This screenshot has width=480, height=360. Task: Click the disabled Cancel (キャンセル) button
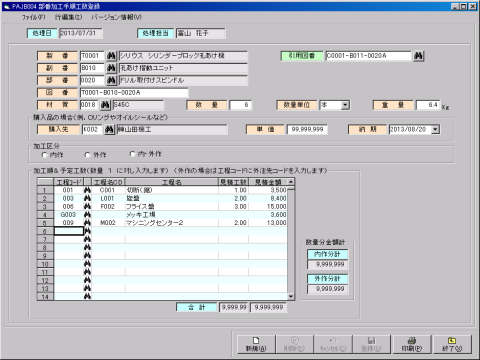pyautogui.click(x=333, y=344)
